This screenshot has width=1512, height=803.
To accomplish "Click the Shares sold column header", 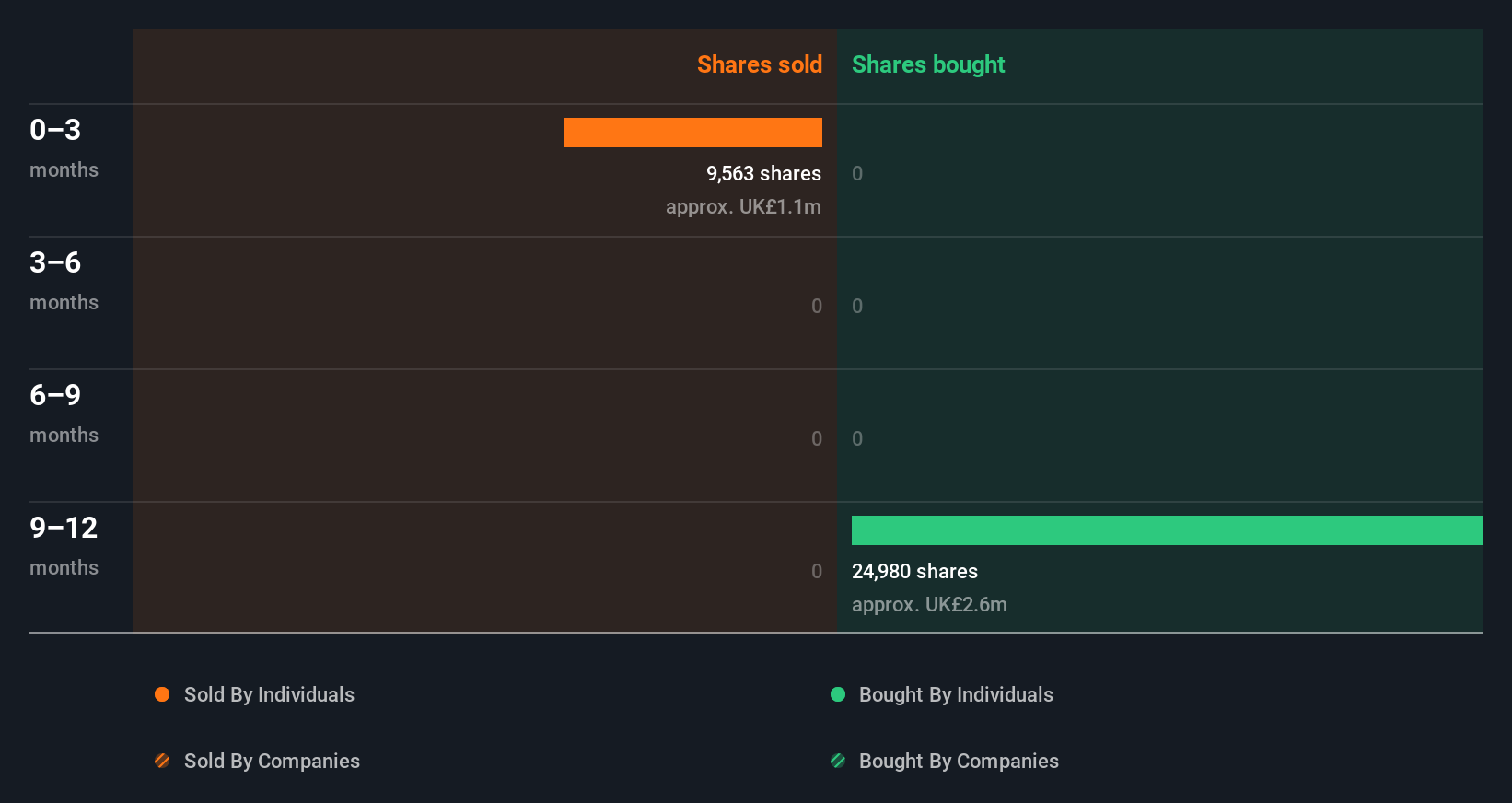I will click(759, 64).
